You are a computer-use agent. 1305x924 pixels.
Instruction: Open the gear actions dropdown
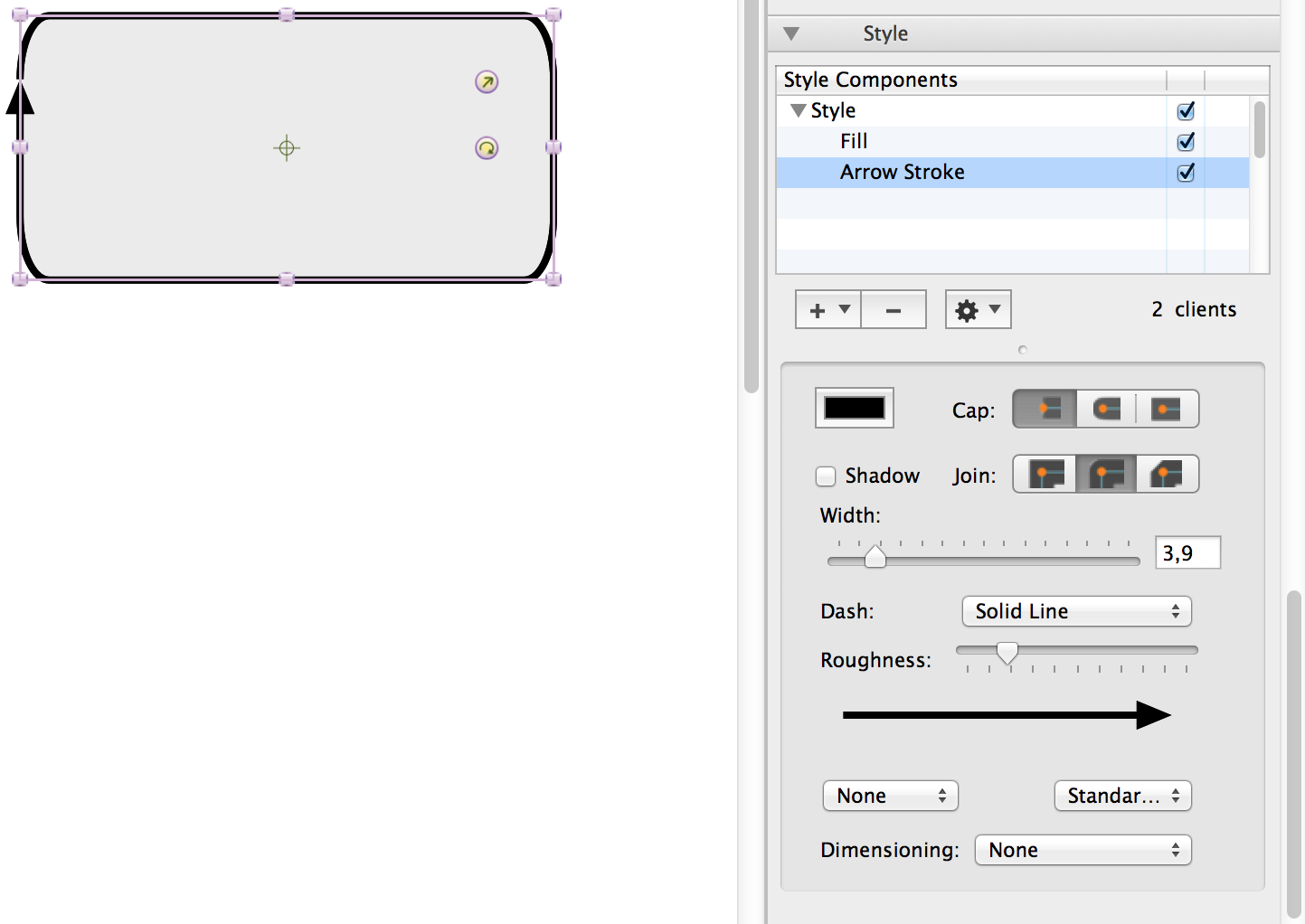pos(979,310)
